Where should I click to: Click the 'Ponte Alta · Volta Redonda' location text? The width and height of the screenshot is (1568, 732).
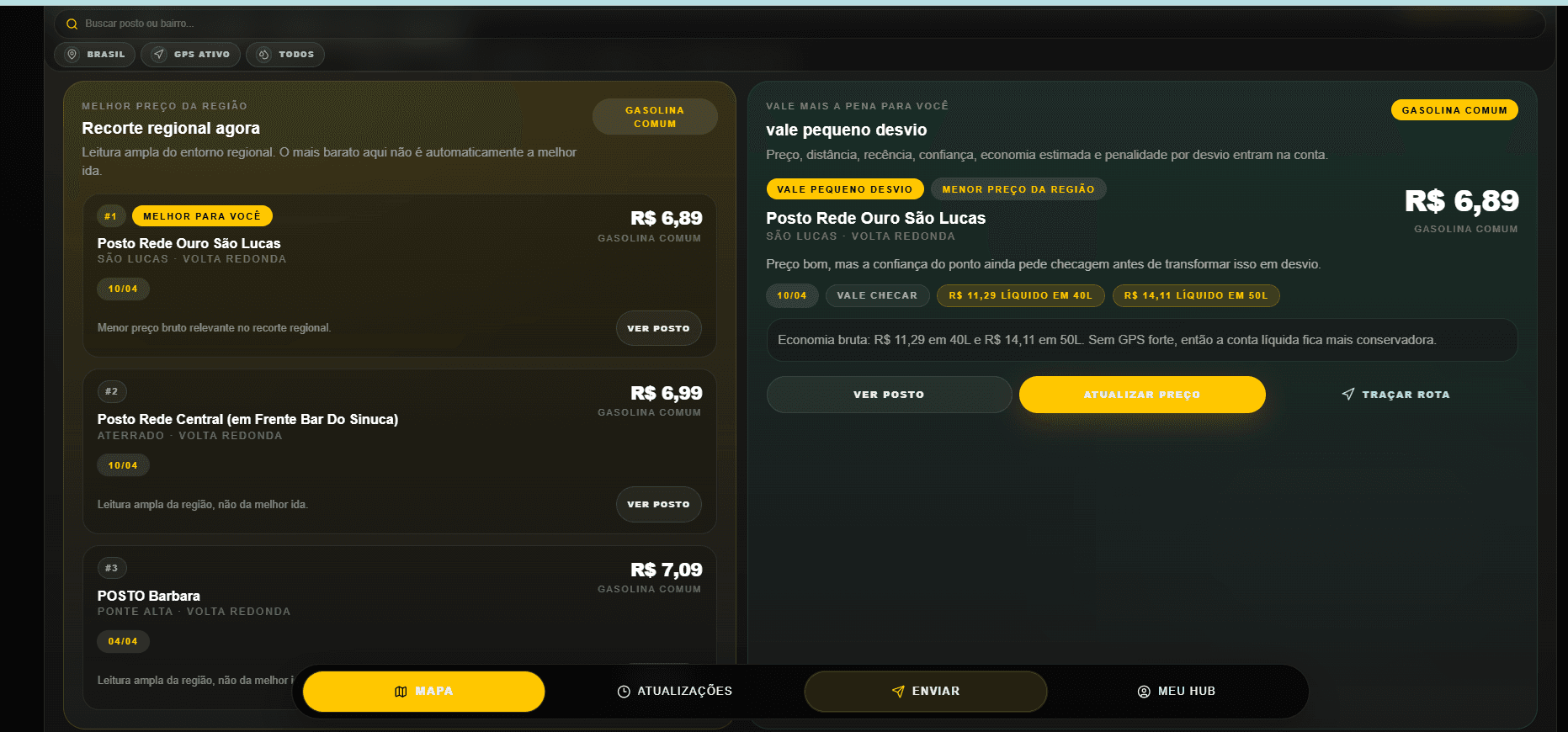pyautogui.click(x=194, y=612)
